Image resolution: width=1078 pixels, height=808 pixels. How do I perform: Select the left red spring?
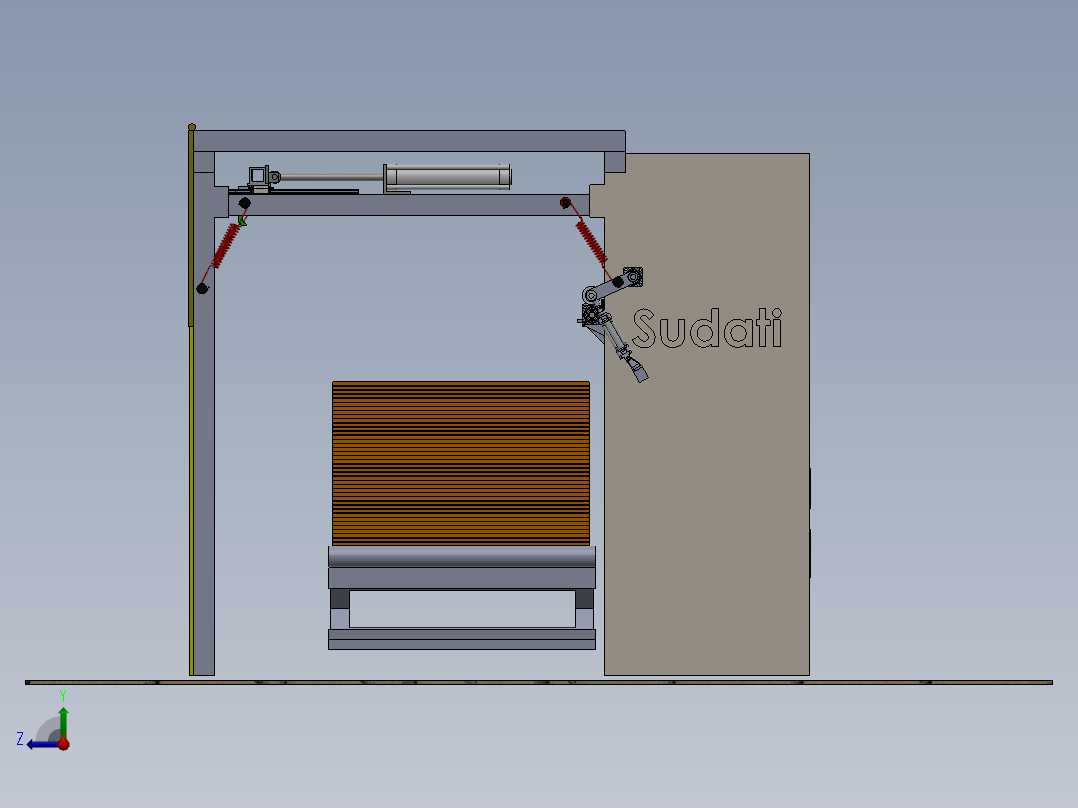coord(226,245)
